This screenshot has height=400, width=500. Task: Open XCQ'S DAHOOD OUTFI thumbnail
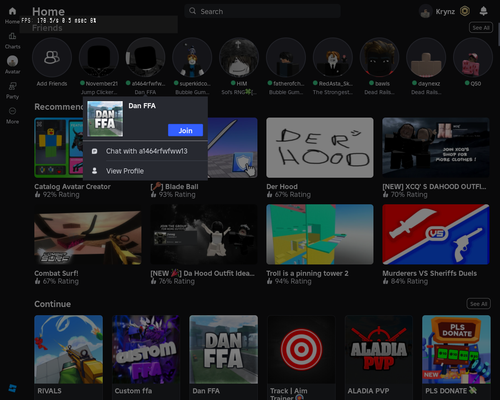436,147
